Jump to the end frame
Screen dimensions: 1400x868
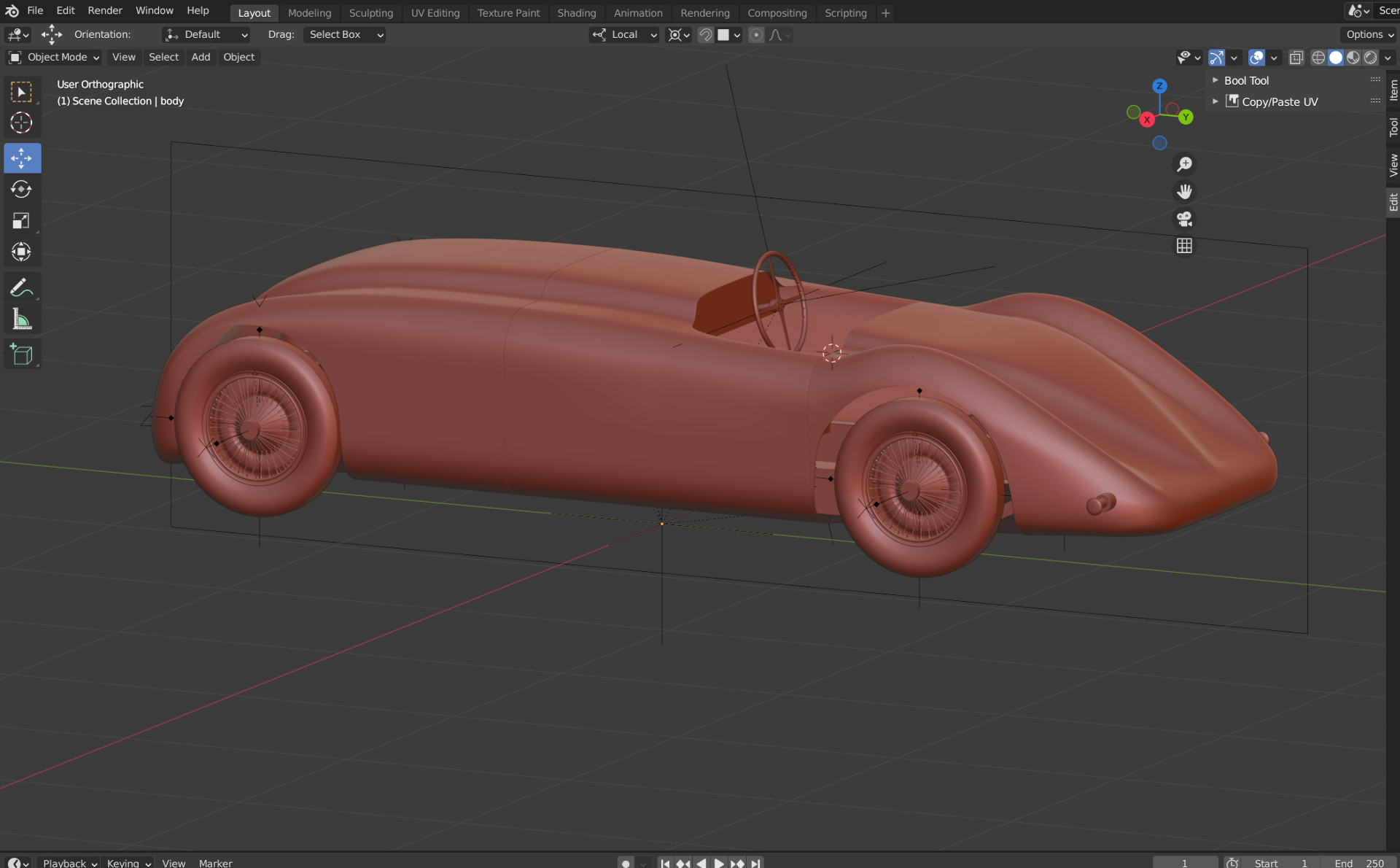click(x=756, y=863)
